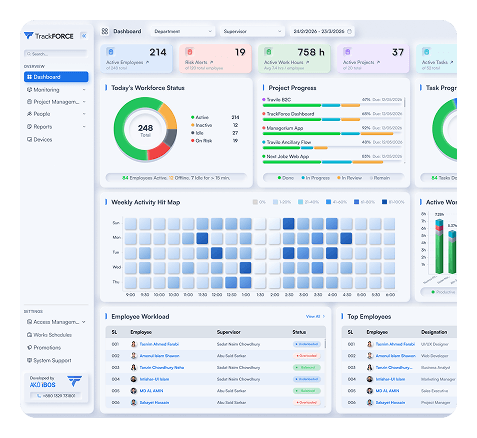The image size is (477, 438).
Task: Open the Supervisor dropdown
Action: coord(252,31)
